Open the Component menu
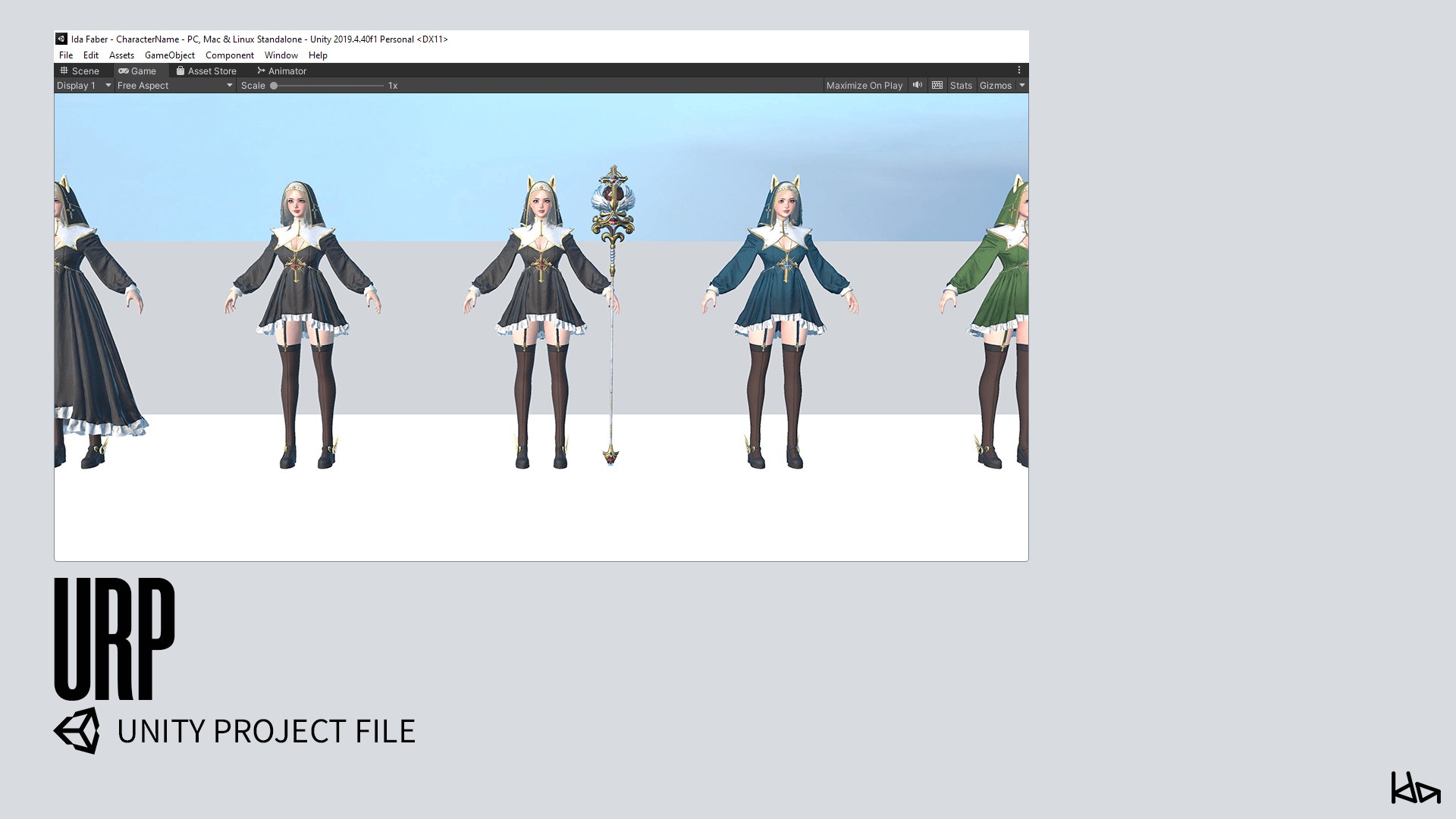 230,55
